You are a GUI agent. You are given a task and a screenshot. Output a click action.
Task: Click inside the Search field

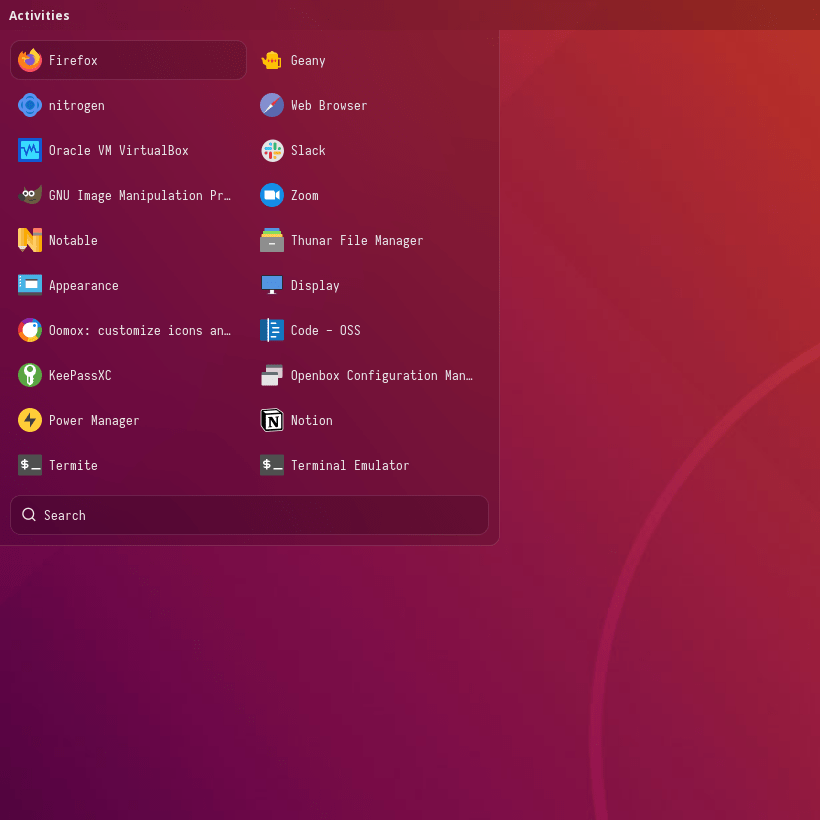248,515
